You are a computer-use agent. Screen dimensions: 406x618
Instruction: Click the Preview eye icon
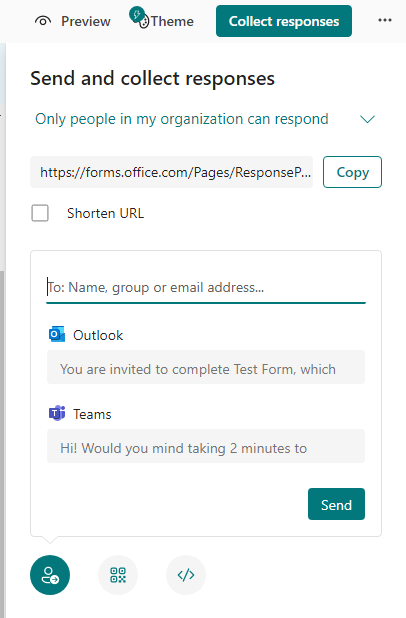(x=43, y=21)
